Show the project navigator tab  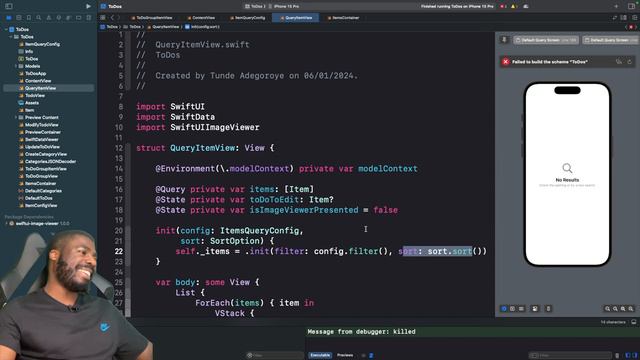(9, 18)
